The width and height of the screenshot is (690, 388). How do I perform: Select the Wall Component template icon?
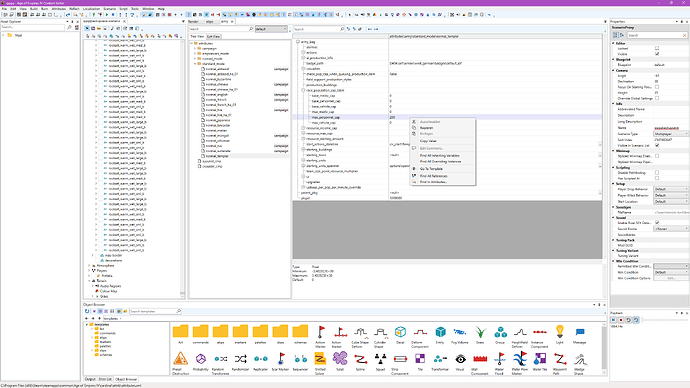pos(480,359)
